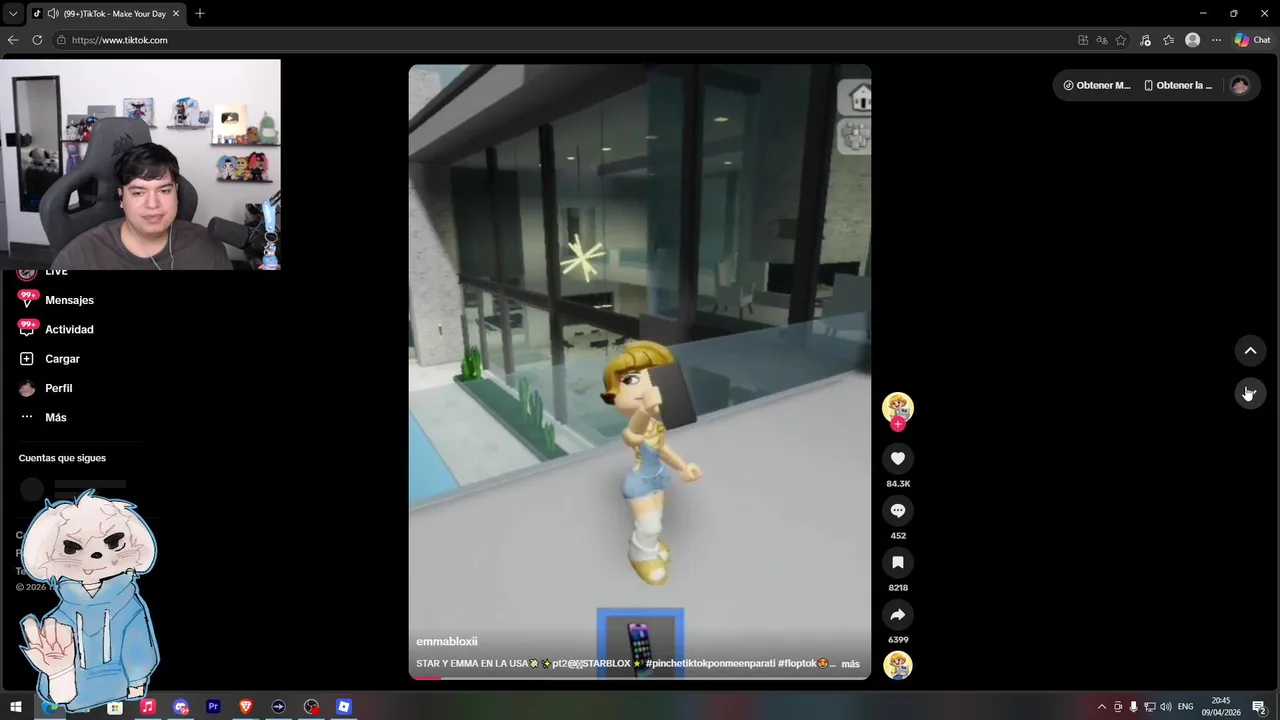Show hidden system tray icons
Screen dimensions: 1280x720
click(1102, 707)
